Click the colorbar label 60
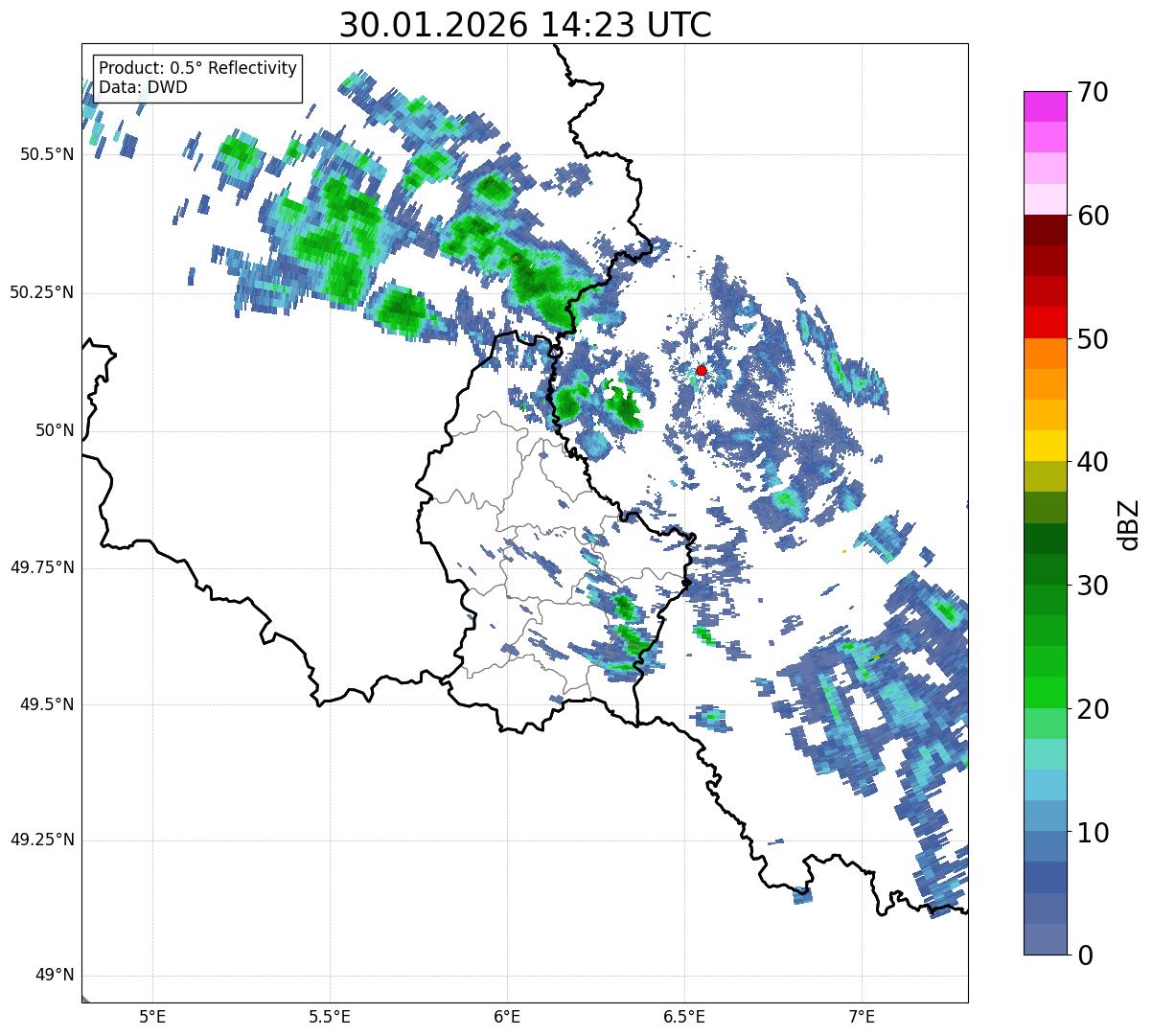 pos(1094,216)
